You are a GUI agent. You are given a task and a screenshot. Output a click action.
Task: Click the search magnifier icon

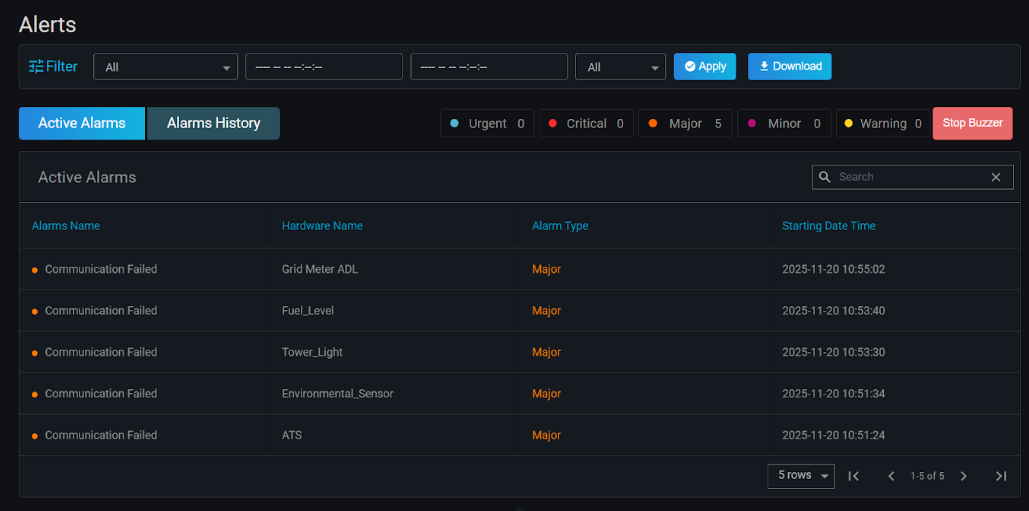(825, 177)
